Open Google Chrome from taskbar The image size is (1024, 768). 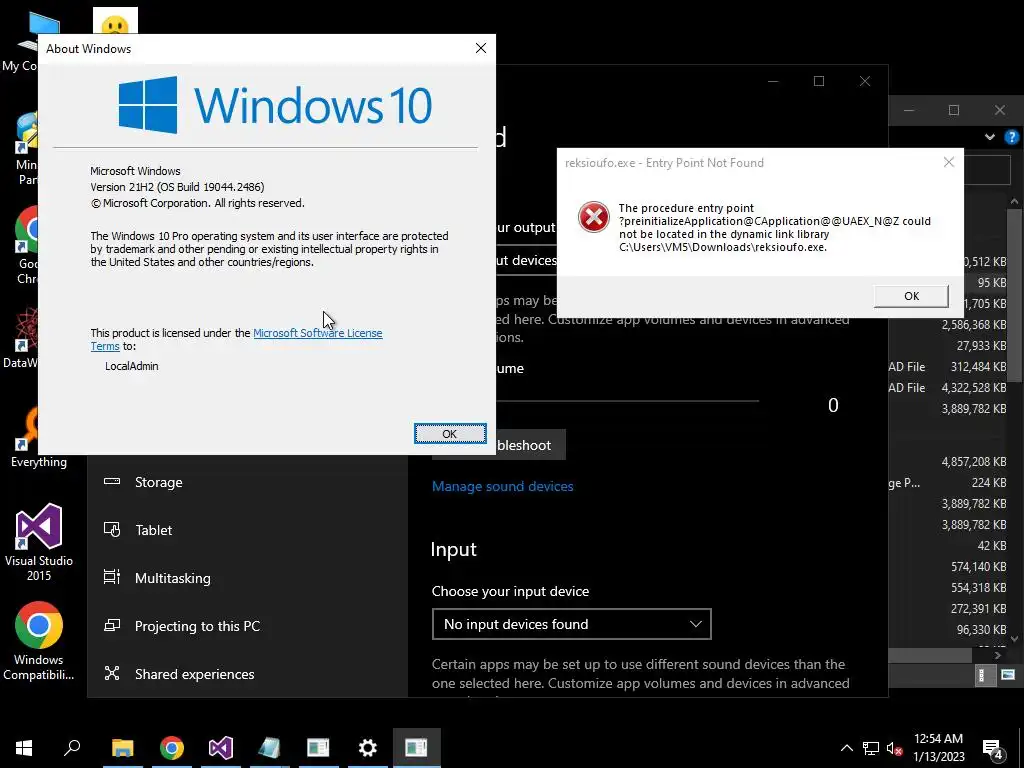tap(172, 748)
